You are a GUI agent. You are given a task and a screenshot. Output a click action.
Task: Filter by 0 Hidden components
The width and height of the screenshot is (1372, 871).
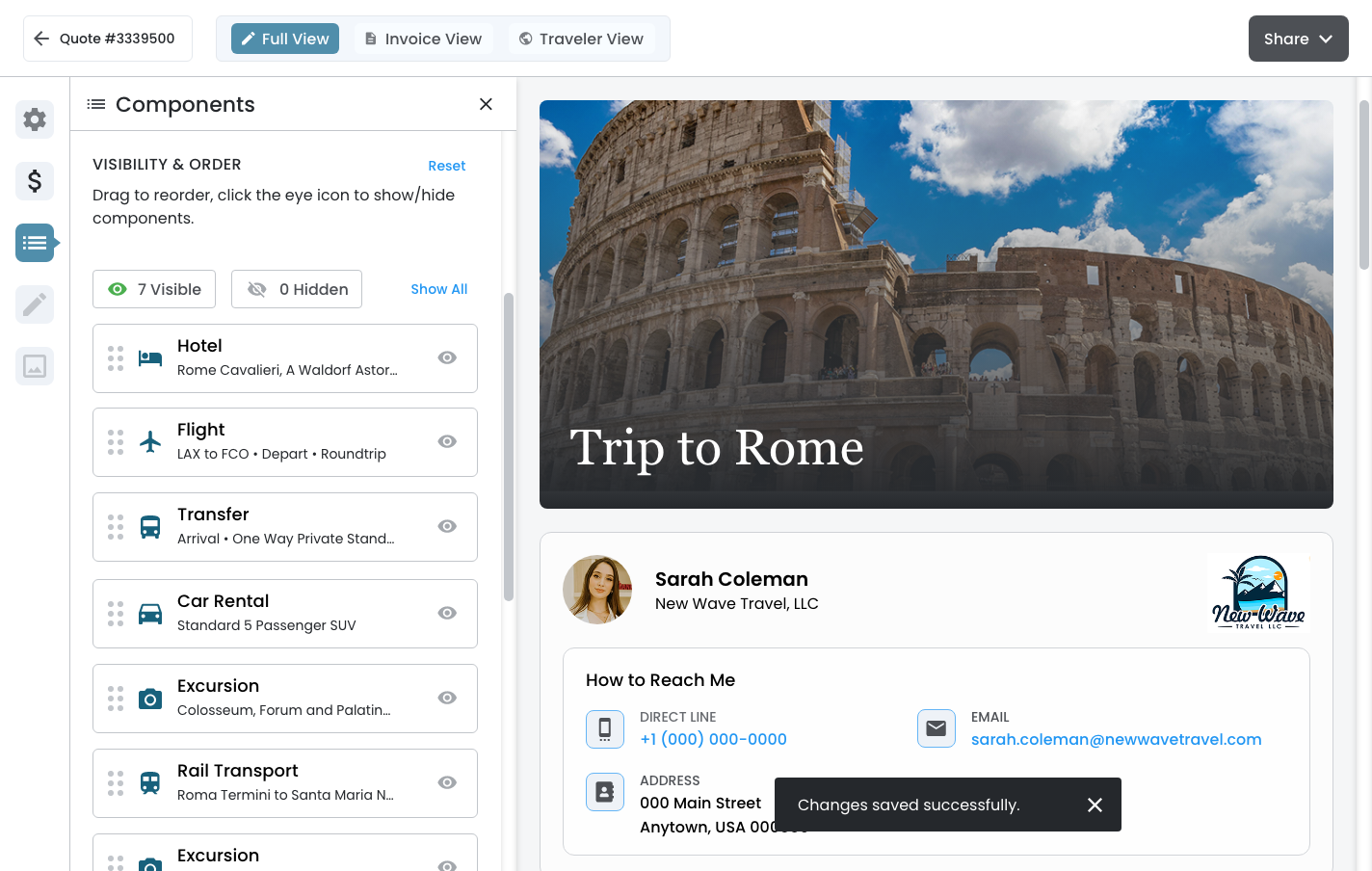click(297, 289)
